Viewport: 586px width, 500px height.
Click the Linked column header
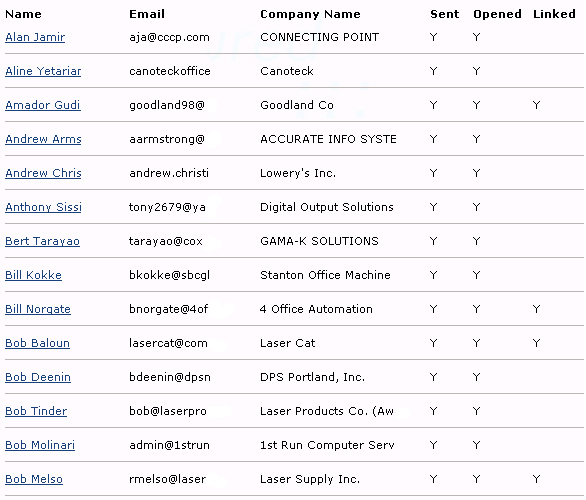(x=554, y=14)
